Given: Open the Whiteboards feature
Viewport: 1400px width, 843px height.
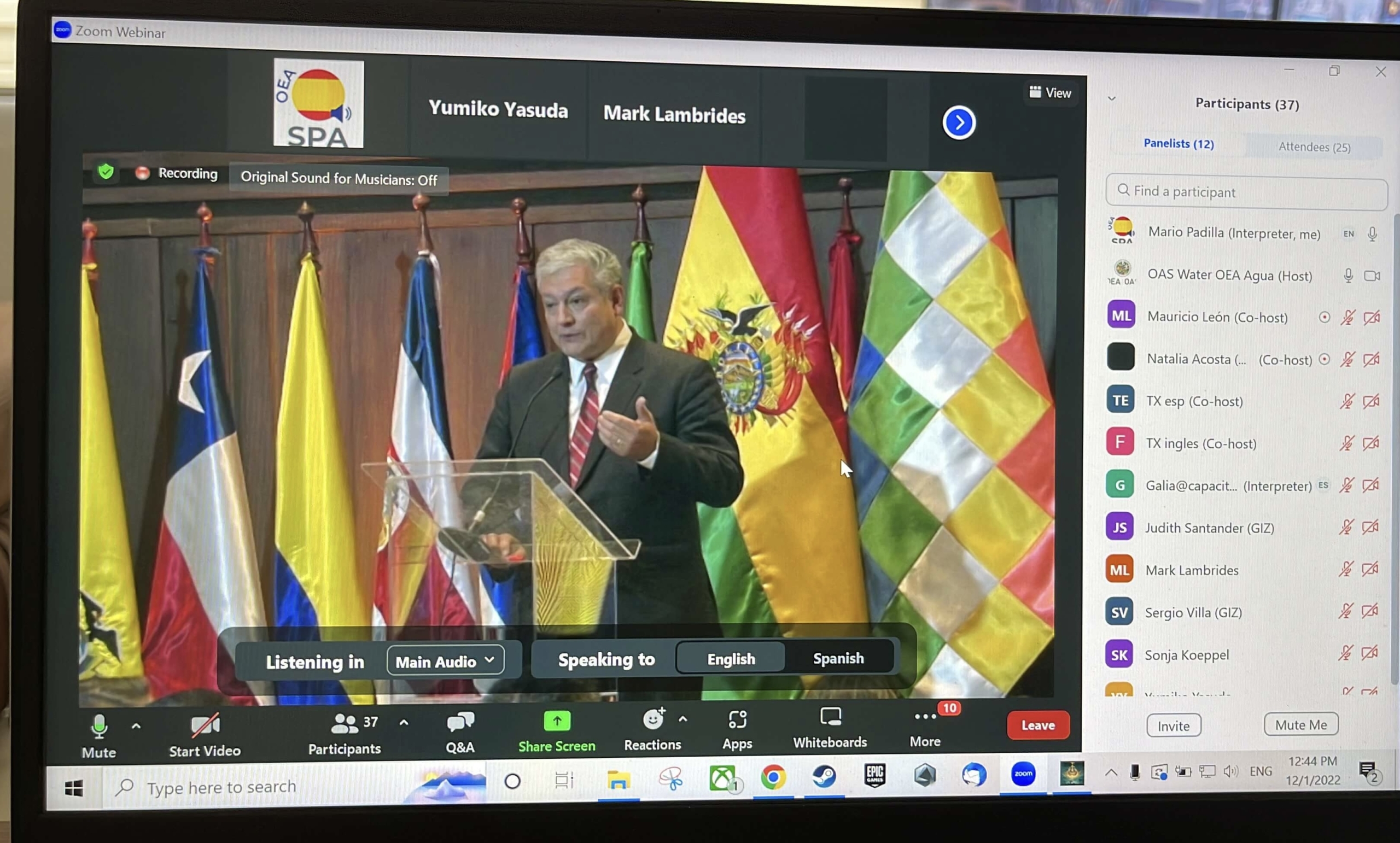Looking at the screenshot, I should (830, 727).
